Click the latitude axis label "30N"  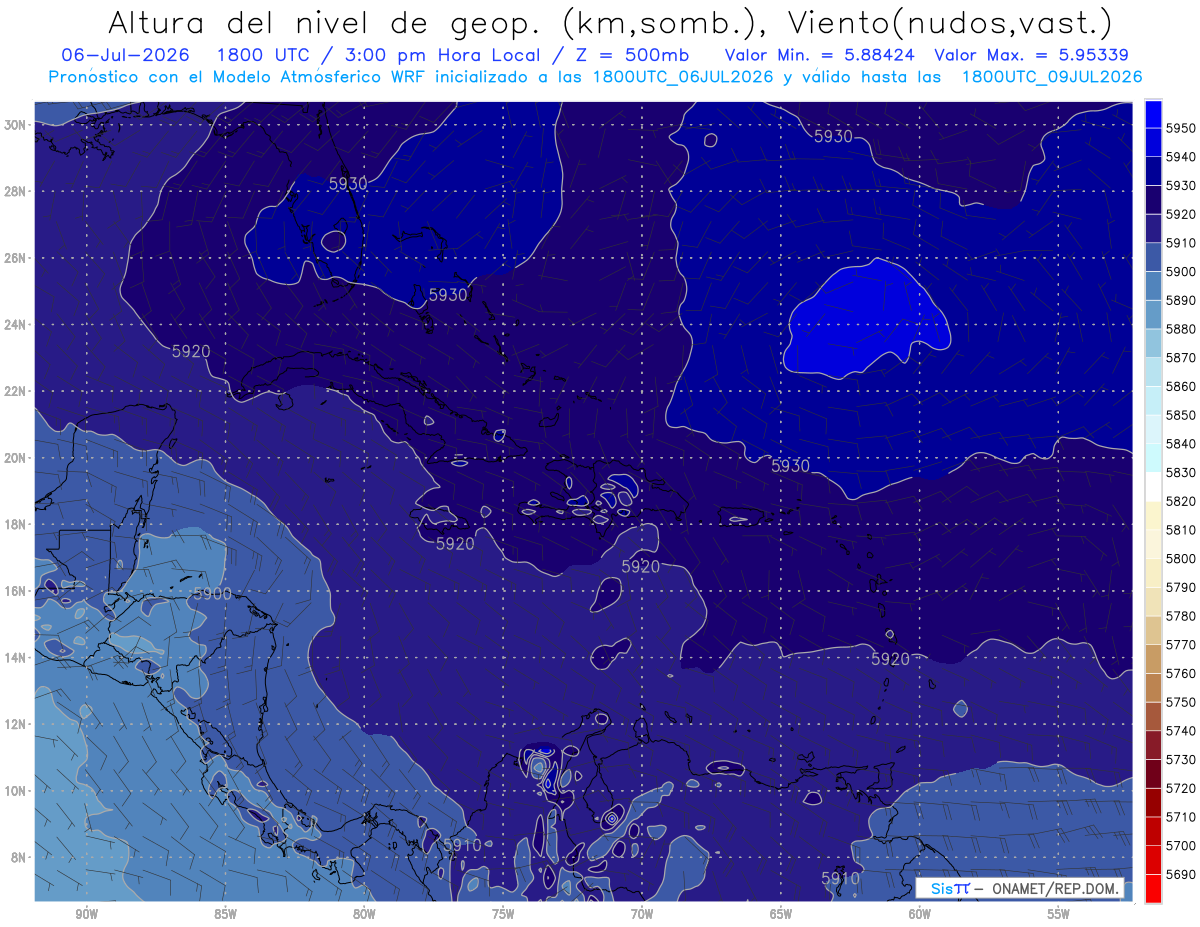click(15, 125)
